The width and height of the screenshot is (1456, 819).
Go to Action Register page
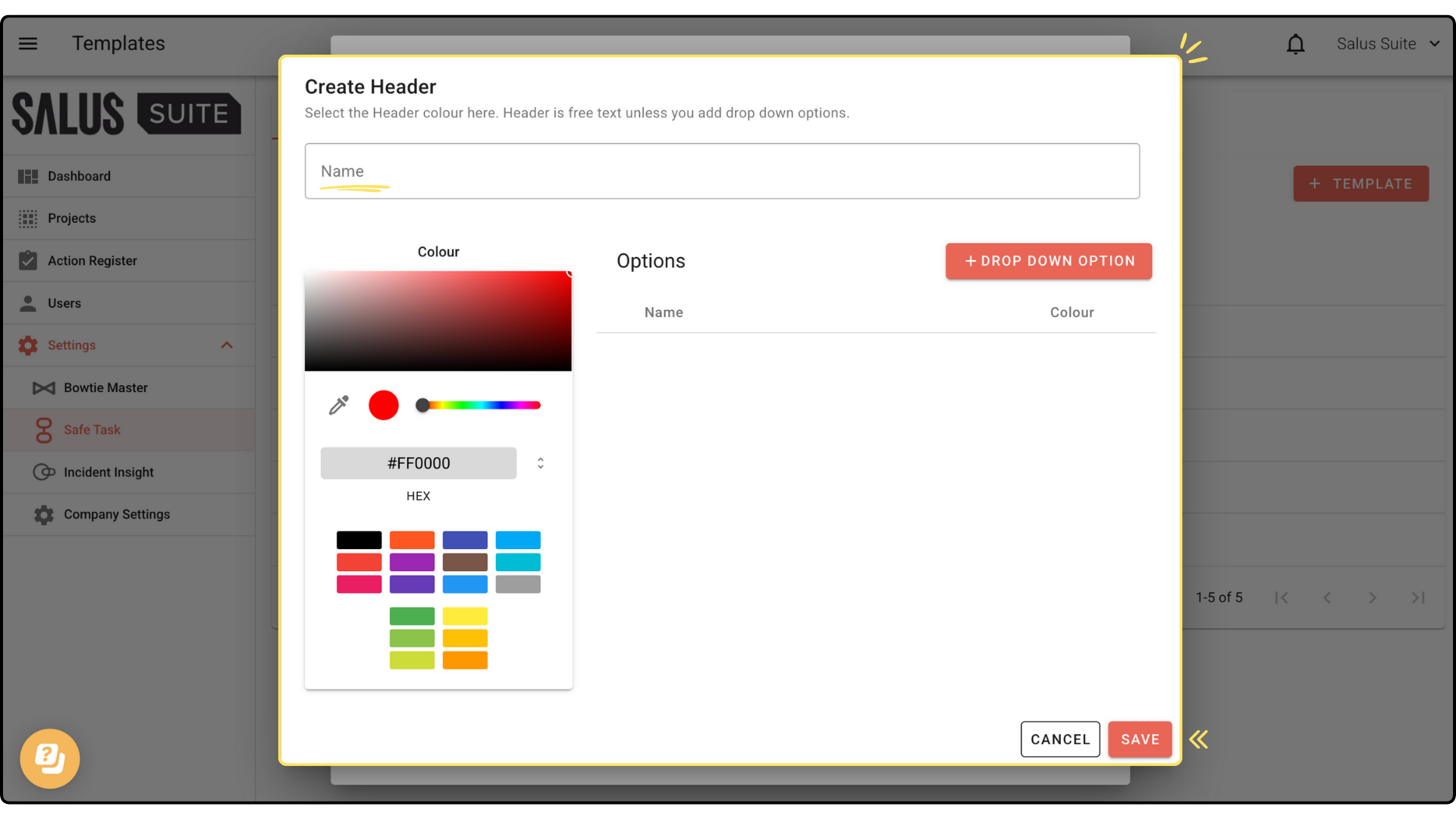[92, 261]
